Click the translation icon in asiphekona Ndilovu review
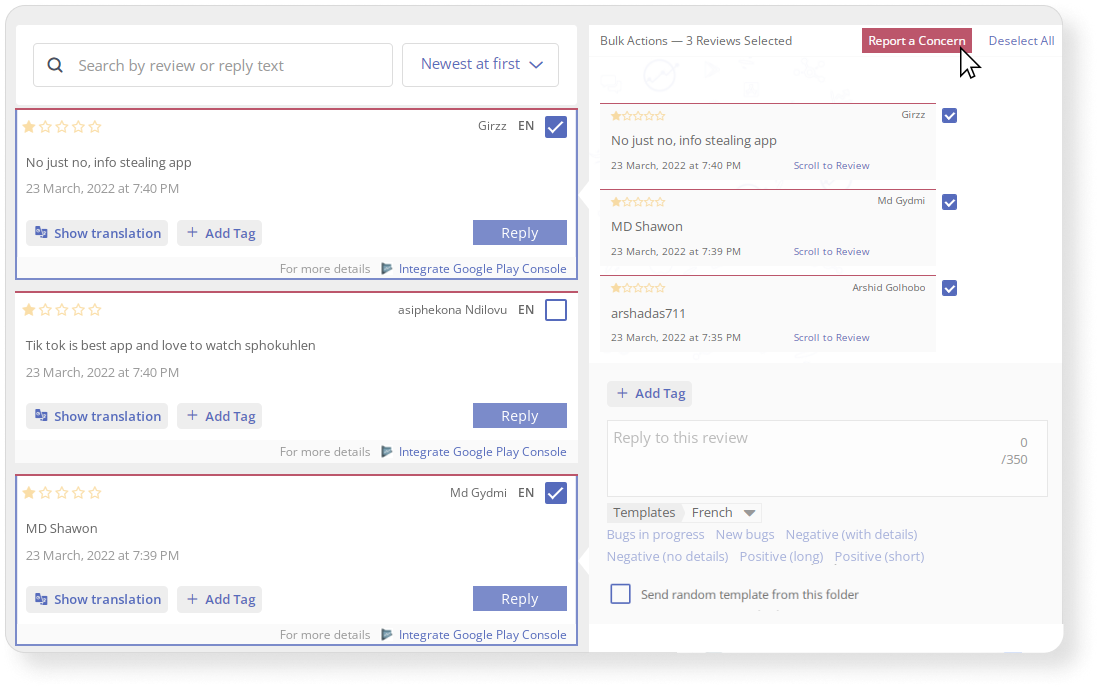 click(41, 415)
